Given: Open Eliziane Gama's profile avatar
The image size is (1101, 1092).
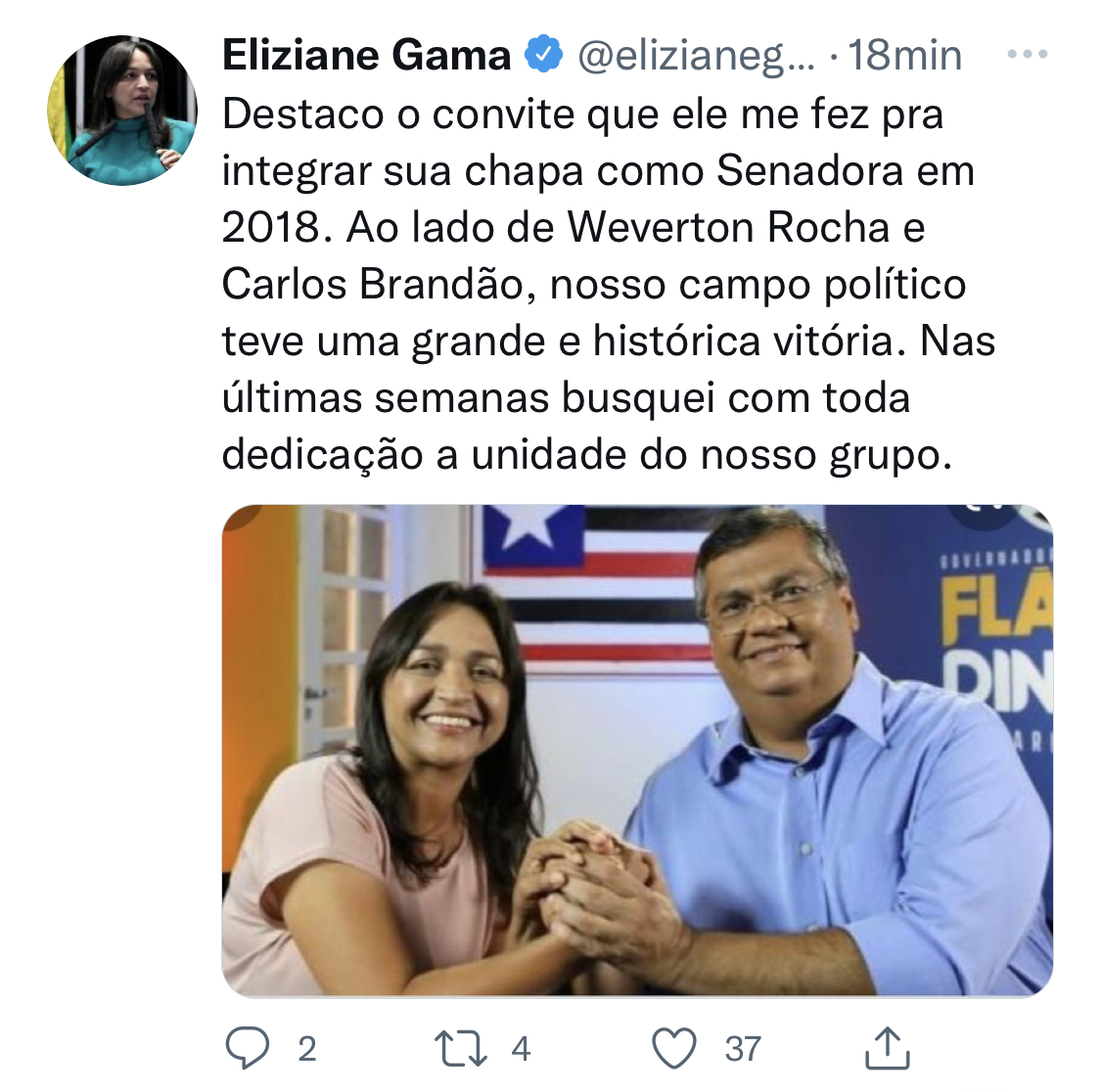Looking at the screenshot, I should click(x=122, y=111).
